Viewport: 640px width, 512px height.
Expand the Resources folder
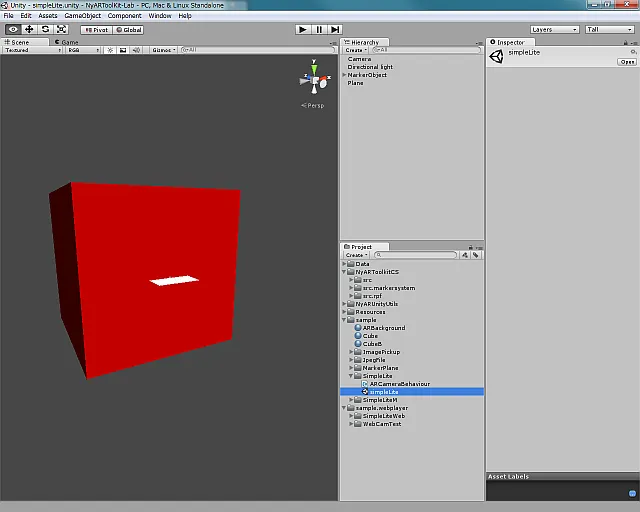[344, 312]
